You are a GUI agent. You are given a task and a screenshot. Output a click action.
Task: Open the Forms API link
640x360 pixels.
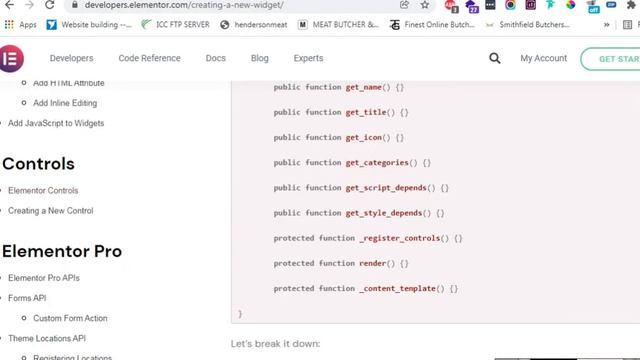point(27,298)
